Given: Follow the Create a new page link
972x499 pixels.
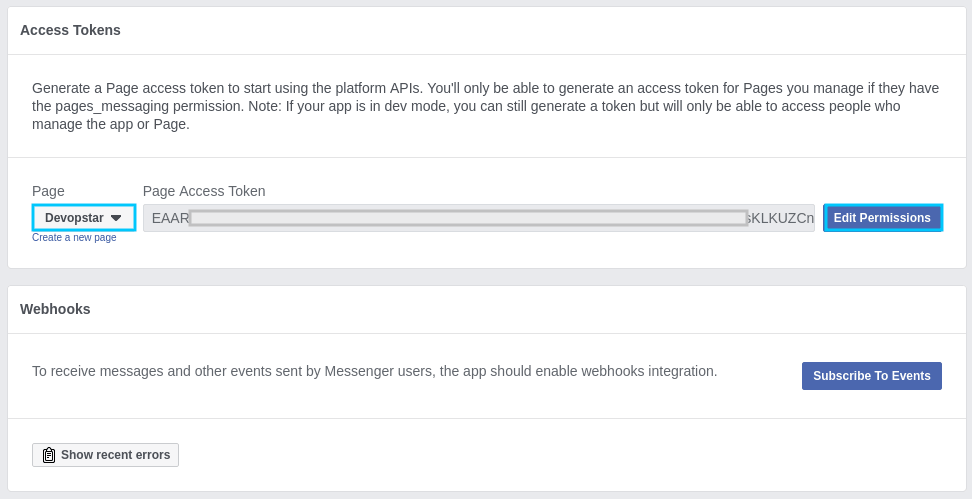Looking at the screenshot, I should 74,238.
